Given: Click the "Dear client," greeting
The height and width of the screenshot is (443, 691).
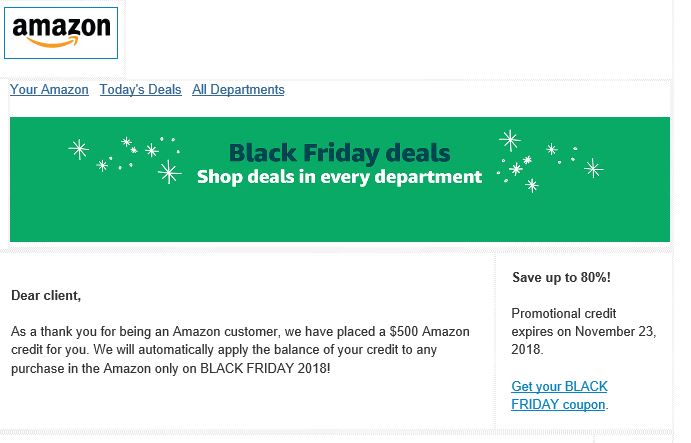Looking at the screenshot, I should [x=46, y=295].
